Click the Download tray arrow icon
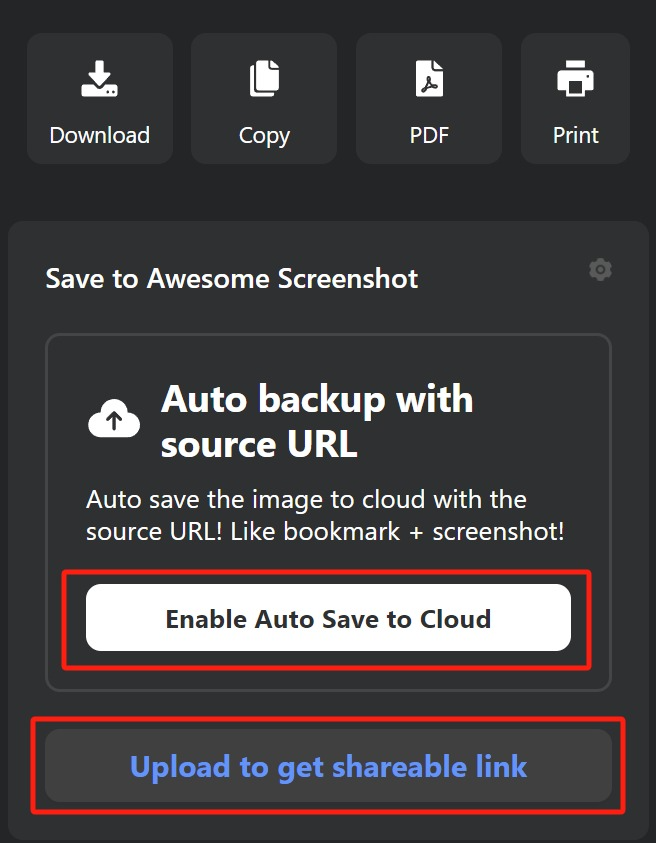Screen dimensions: 656x843 click(99, 78)
